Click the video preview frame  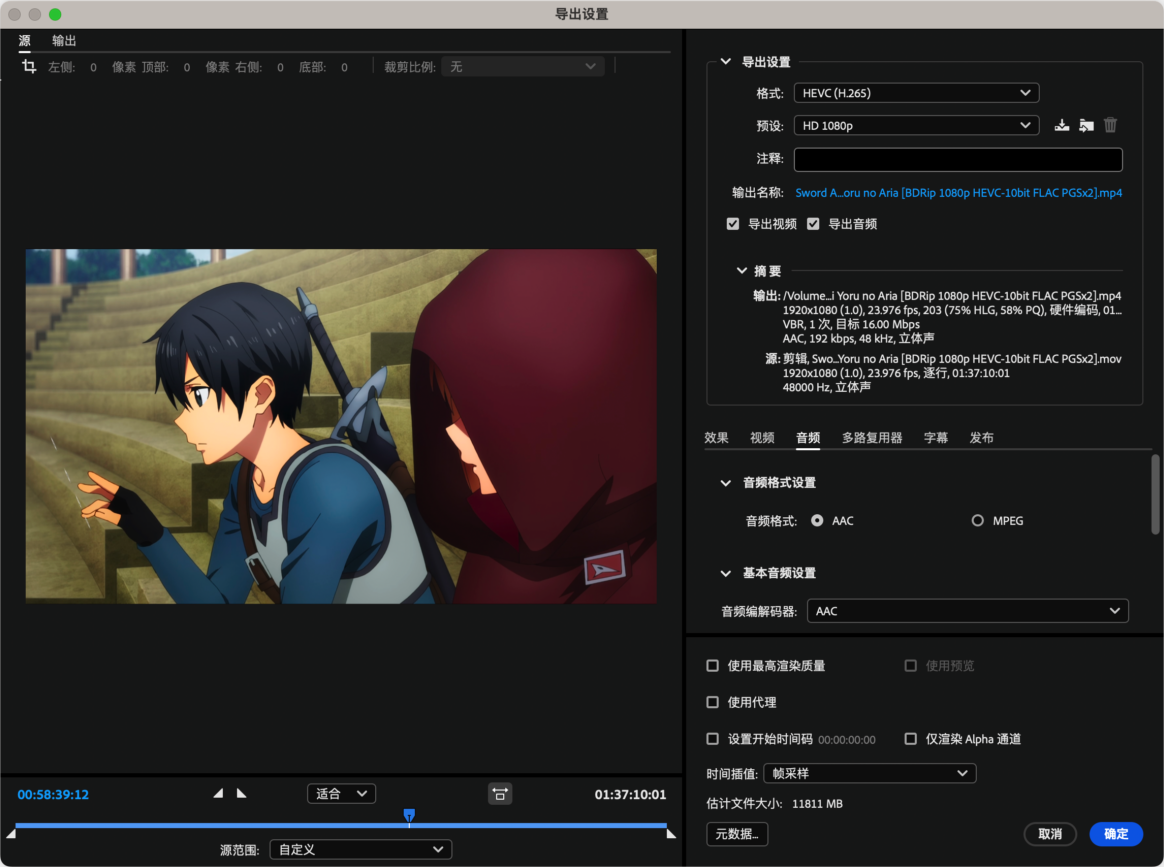(x=341, y=426)
